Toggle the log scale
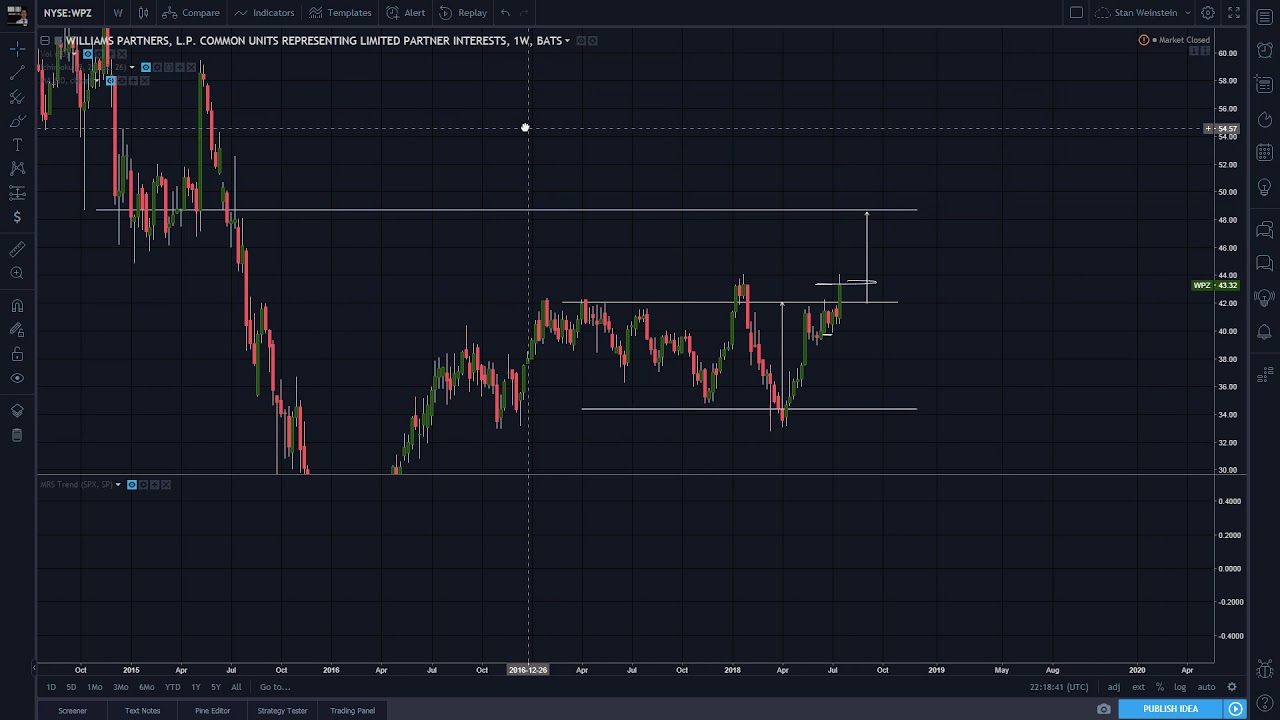1280x720 pixels. [1180, 687]
